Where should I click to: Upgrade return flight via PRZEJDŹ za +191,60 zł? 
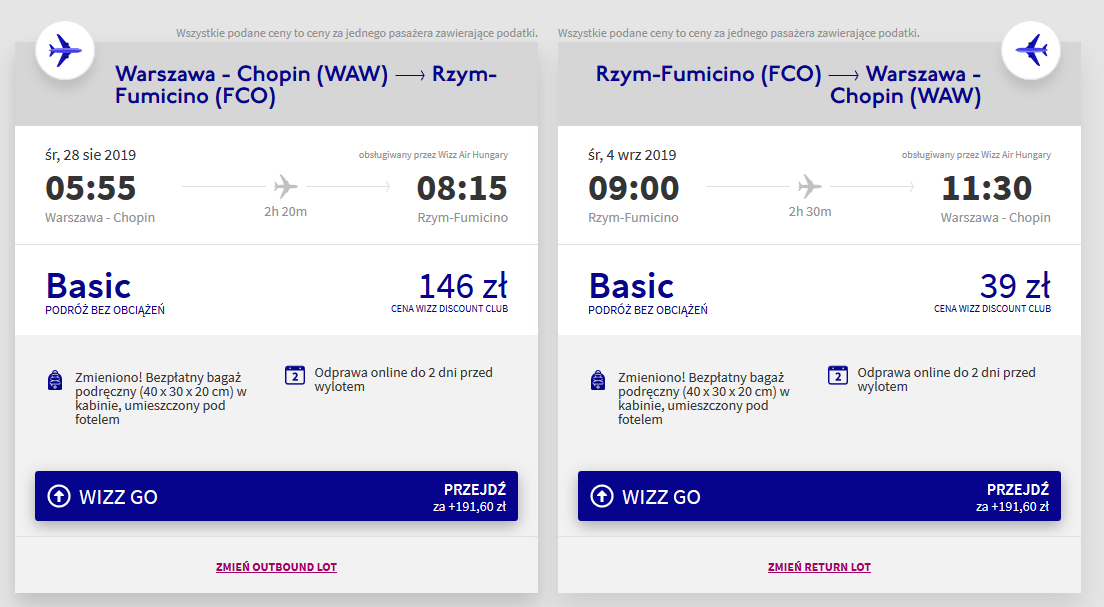point(1012,497)
